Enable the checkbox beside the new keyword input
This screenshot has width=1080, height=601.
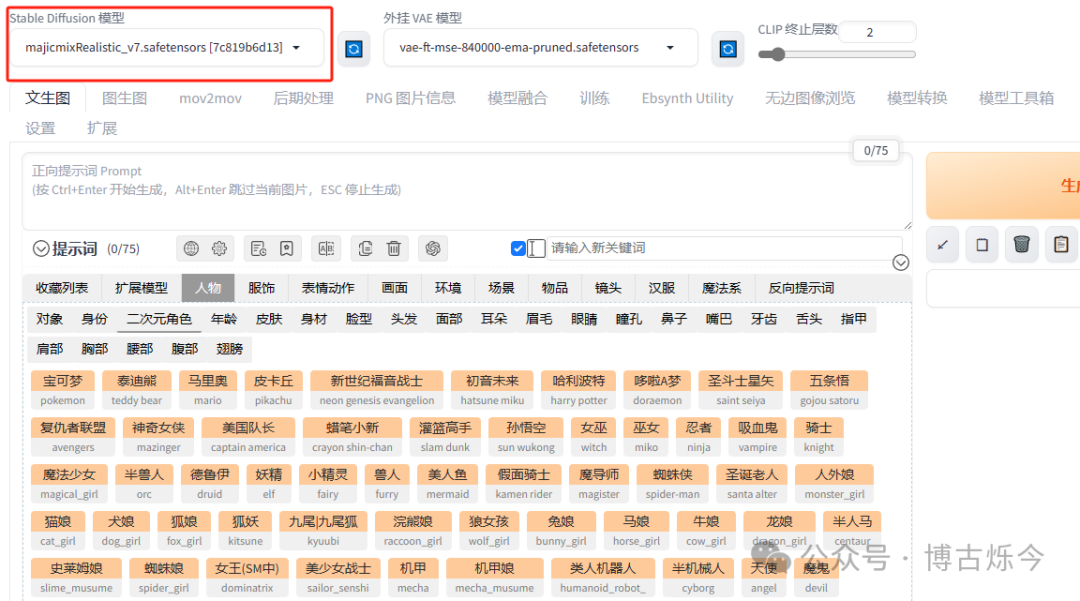coord(518,248)
